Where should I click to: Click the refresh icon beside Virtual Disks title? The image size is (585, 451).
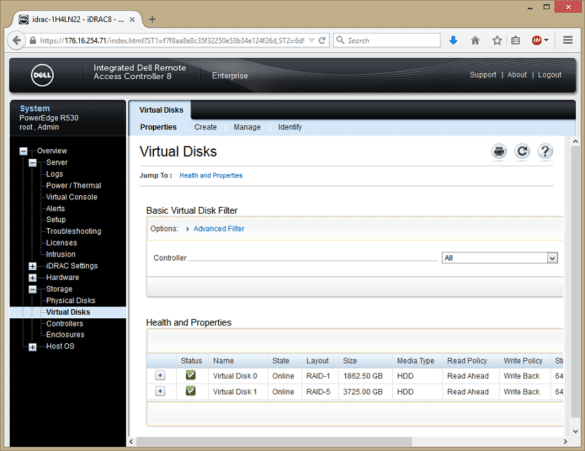click(x=522, y=151)
